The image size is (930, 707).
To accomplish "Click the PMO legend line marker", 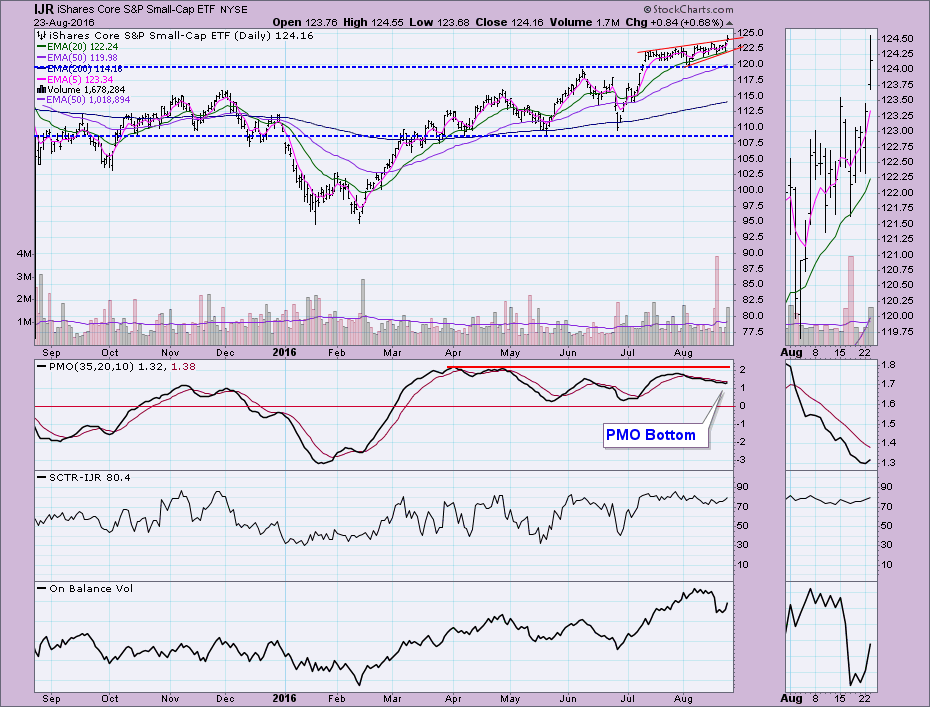I will pyautogui.click(x=41, y=370).
